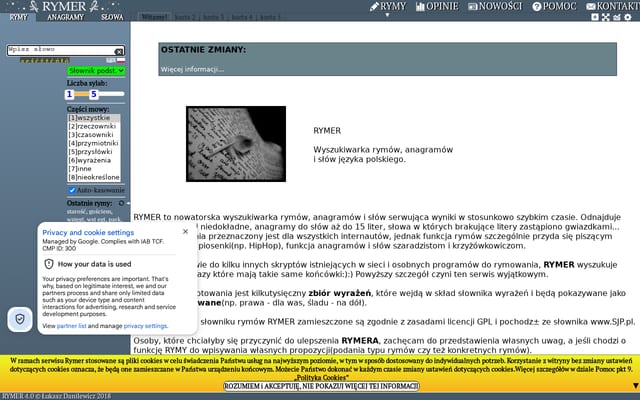This screenshot has height=400, width=640.
Task: Toggle fullscreen with the expand arrows icon
Action: click(x=606, y=17)
